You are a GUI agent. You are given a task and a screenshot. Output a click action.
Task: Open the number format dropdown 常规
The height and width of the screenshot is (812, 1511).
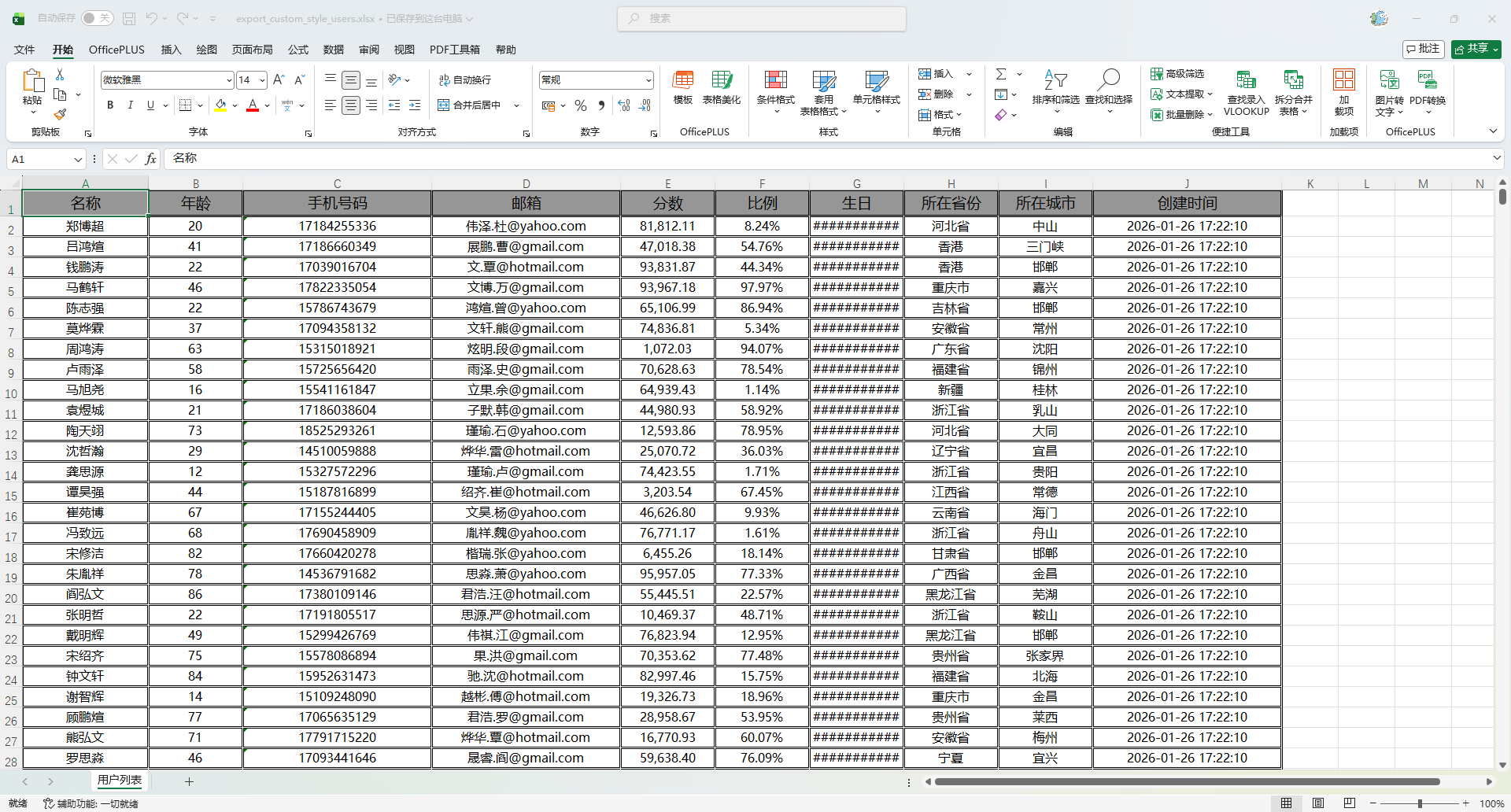pyautogui.click(x=648, y=80)
